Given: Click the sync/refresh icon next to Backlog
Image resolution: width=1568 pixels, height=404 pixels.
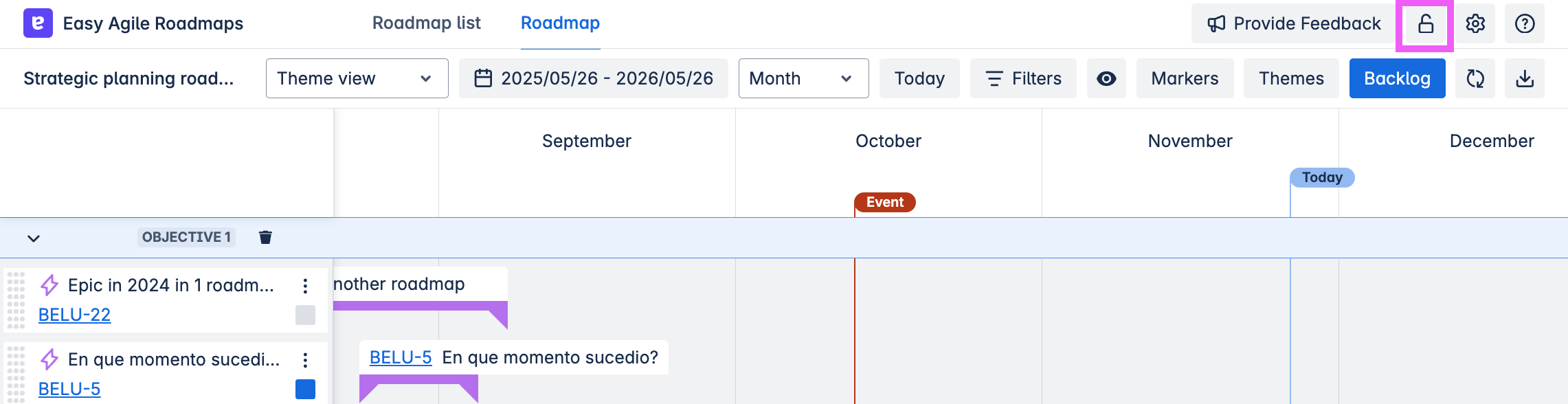Looking at the screenshot, I should pyautogui.click(x=1476, y=78).
